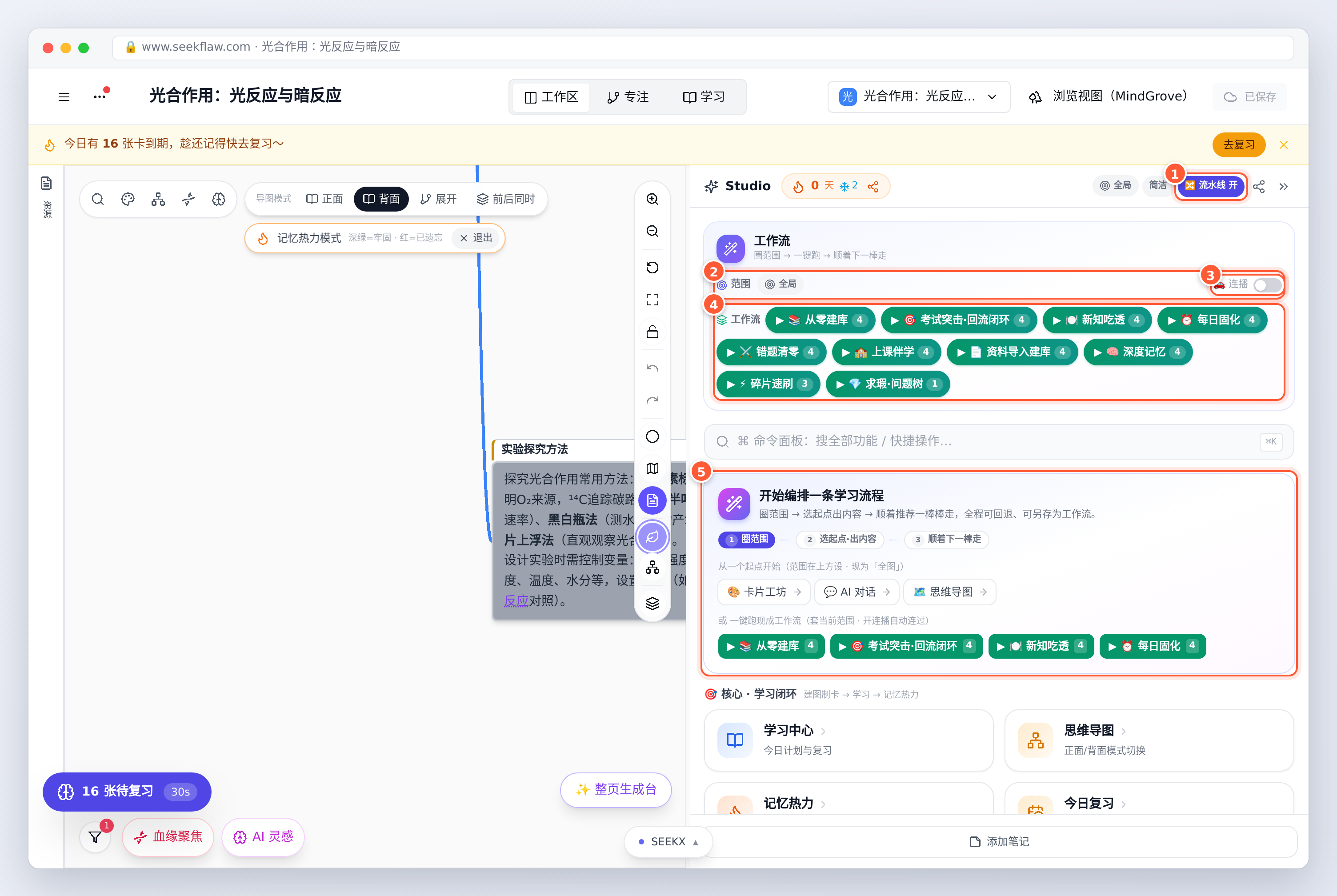1337x896 pixels.
Task: Click the brain icon in canvas toolbar
Action: coord(218,199)
